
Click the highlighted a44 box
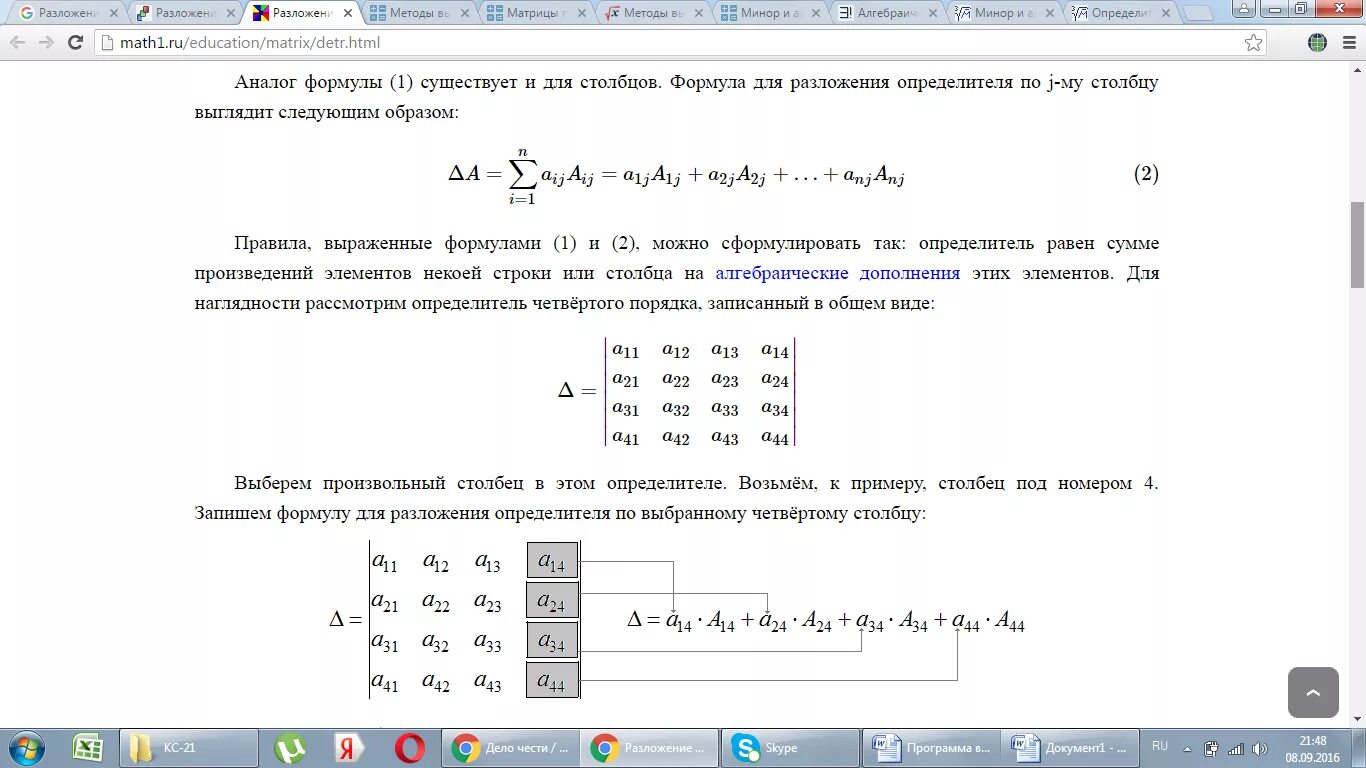pyautogui.click(x=552, y=680)
